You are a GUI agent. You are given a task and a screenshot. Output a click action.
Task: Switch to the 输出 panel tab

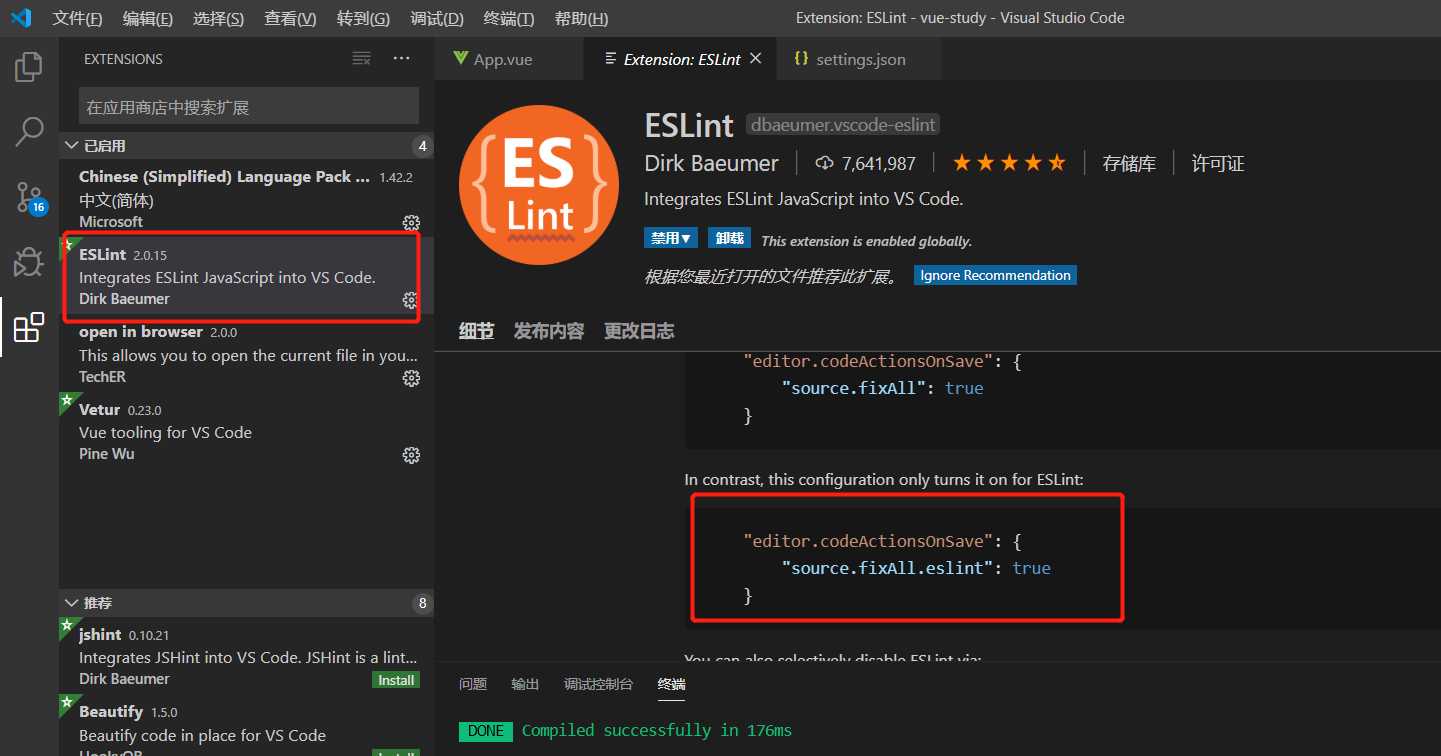click(525, 684)
